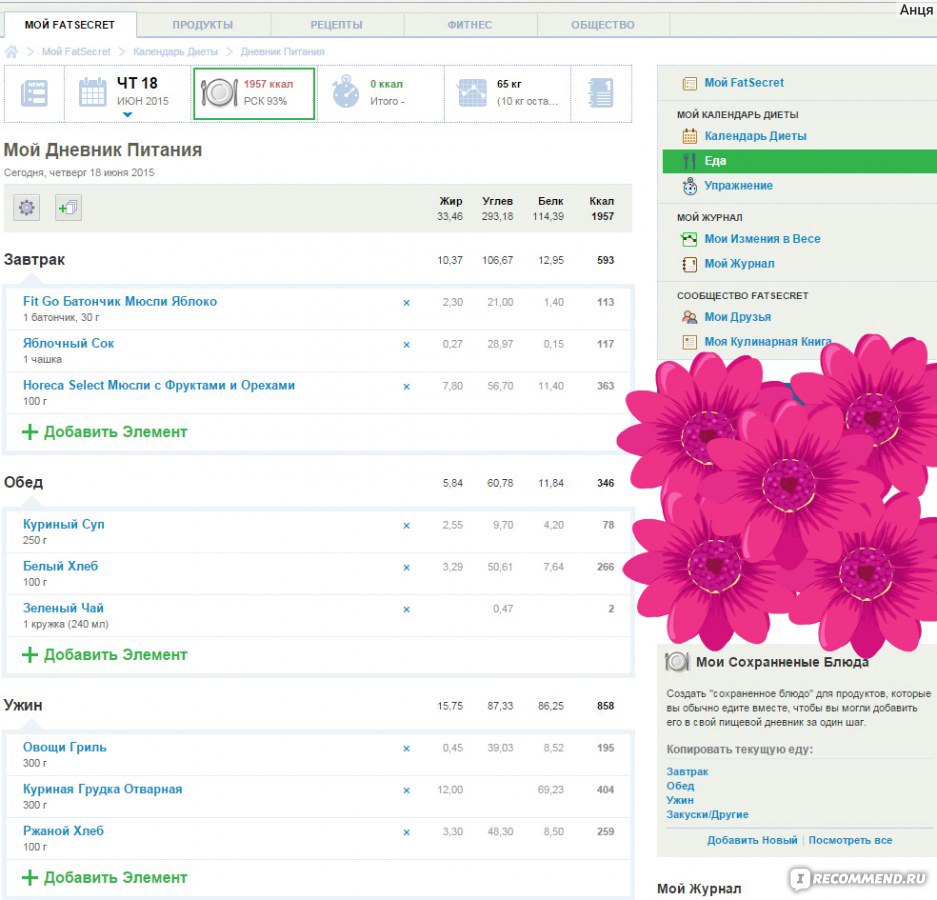Open the Куриный Суп food entry
937x900 pixels.
point(64,524)
